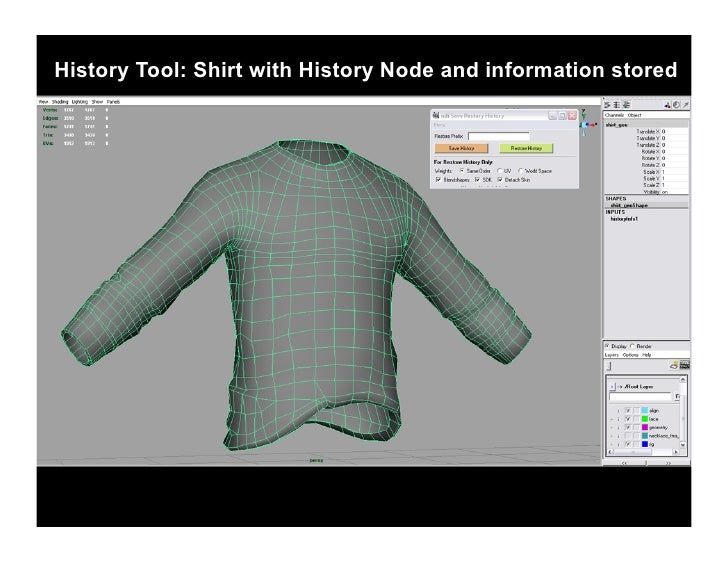
Task: Click the green Restore History button
Action: 526,147
